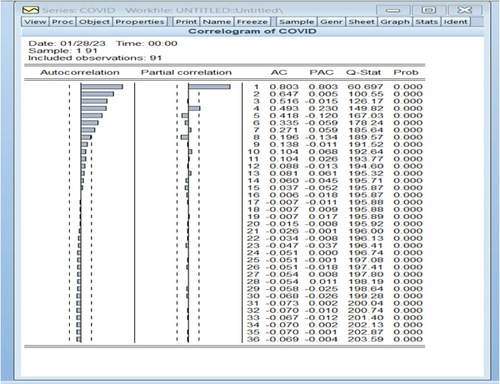500x384 pixels.
Task: Click the Freeze button
Action: click(252, 22)
